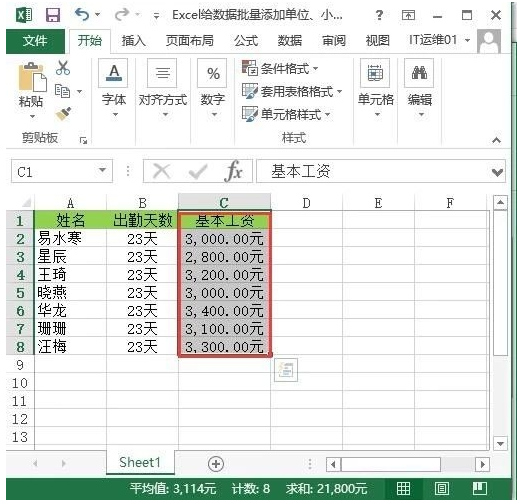
Task: Click the 粘贴 paste clipboard icon
Action: coord(32,77)
